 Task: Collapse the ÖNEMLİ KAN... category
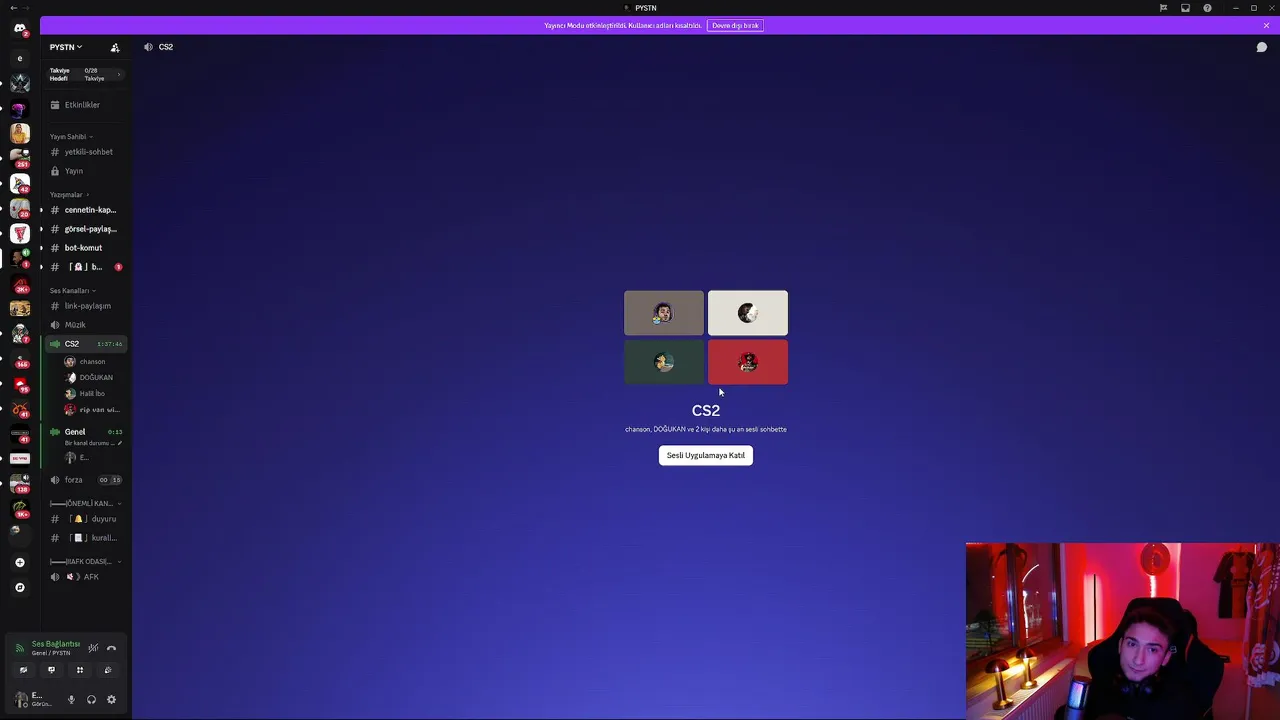point(86,504)
